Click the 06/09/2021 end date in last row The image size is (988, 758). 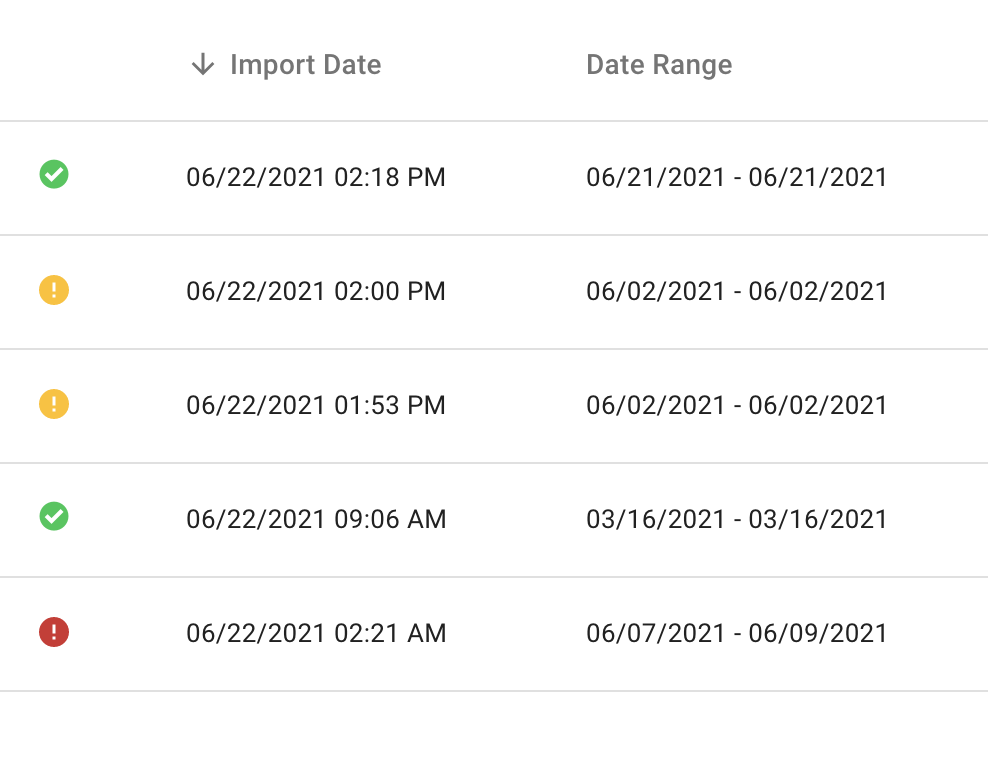[818, 634]
